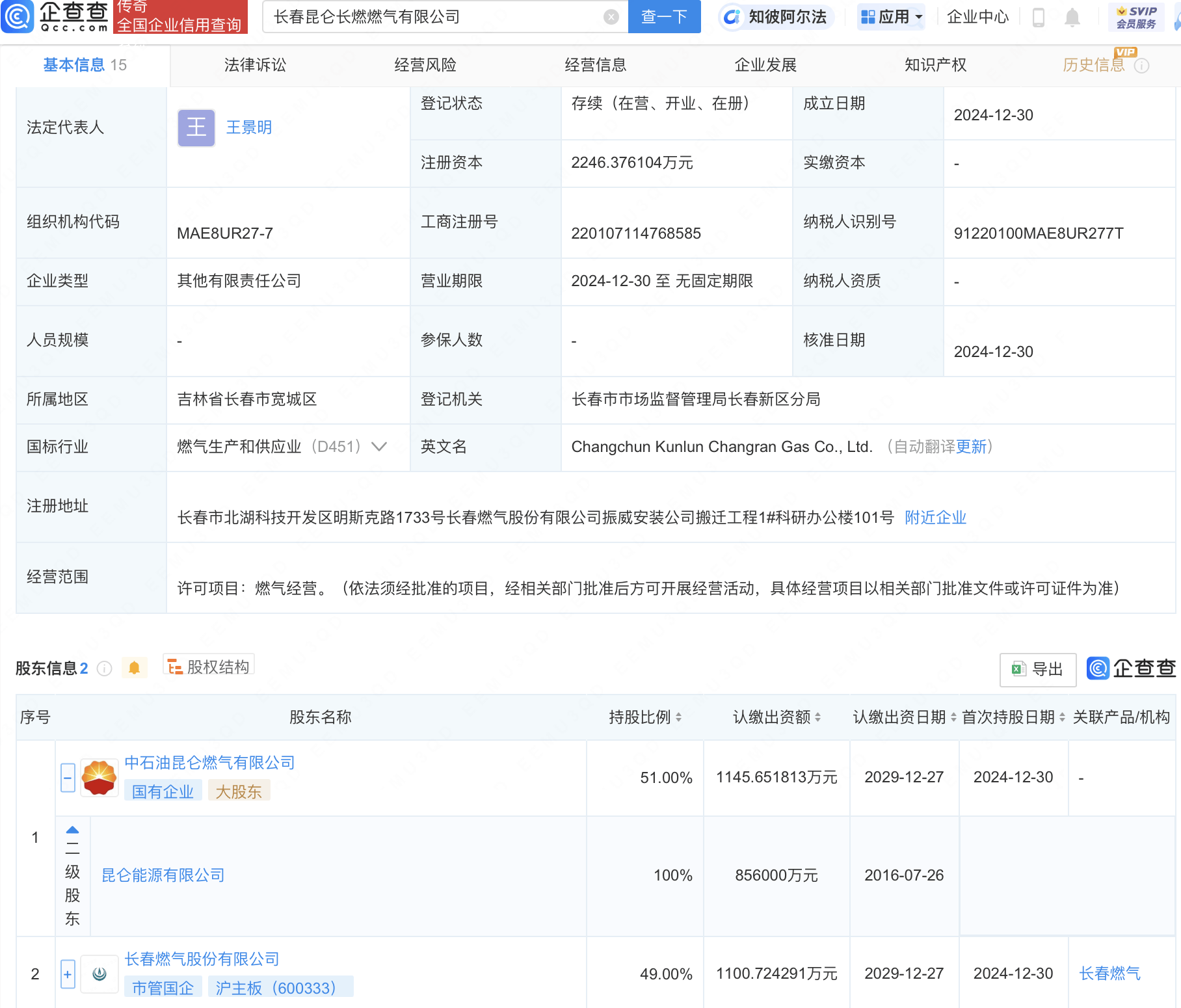Select taxpayer ID 91220100MAE8UR277T
The height and width of the screenshot is (1008, 1181).
(x=1039, y=233)
